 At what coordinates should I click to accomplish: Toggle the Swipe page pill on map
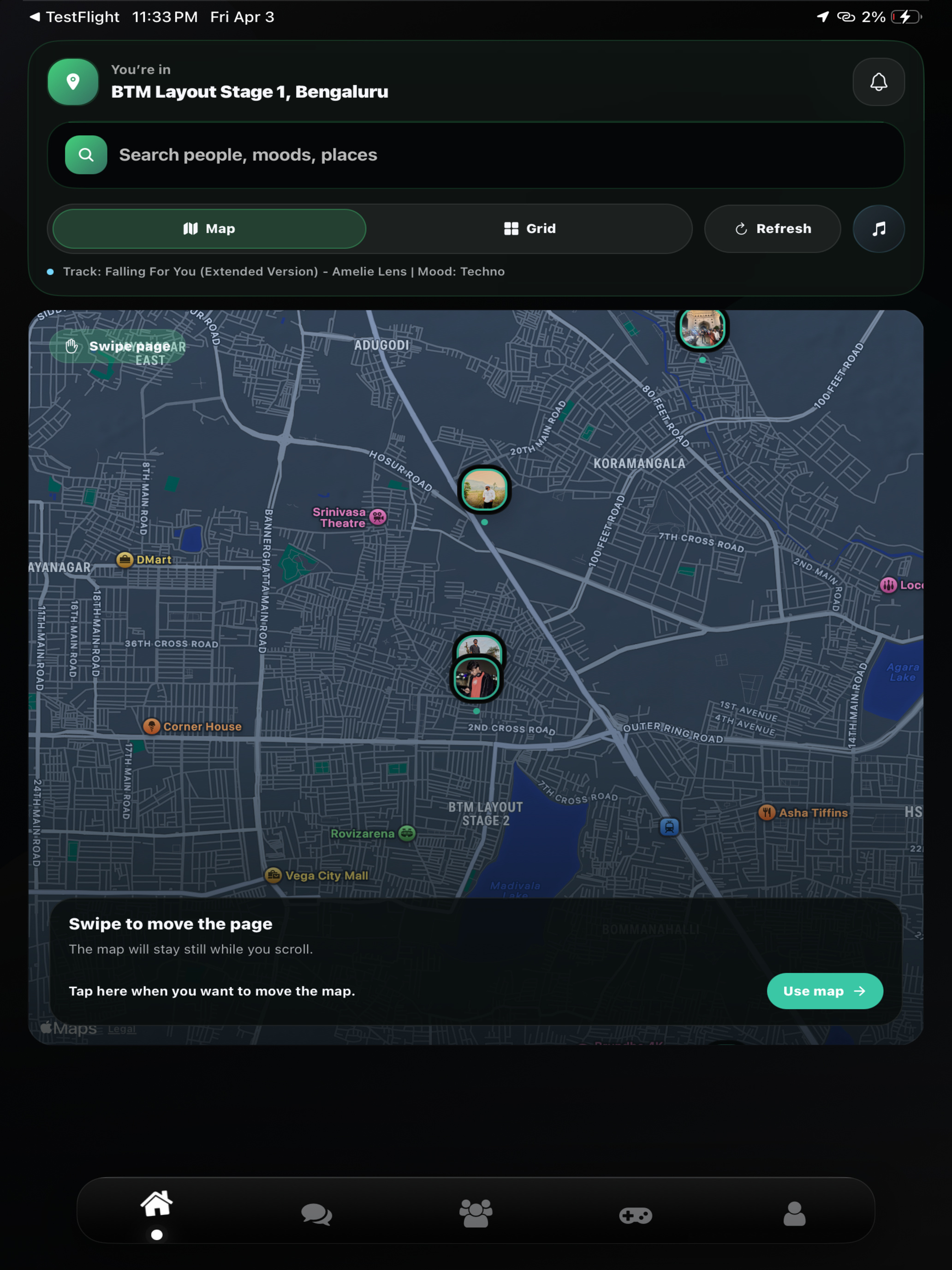tap(118, 346)
